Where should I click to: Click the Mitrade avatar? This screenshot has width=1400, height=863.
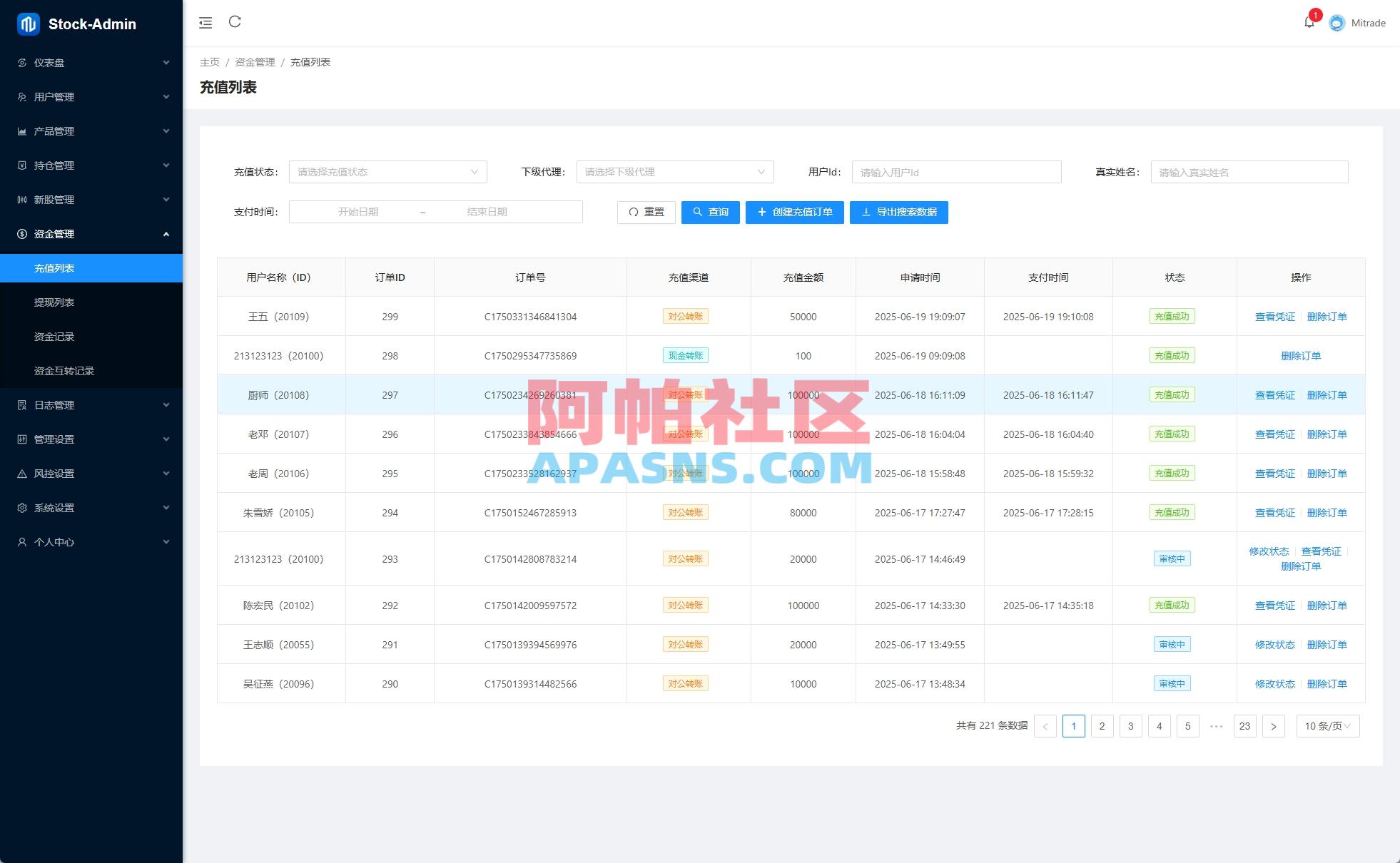(1336, 23)
